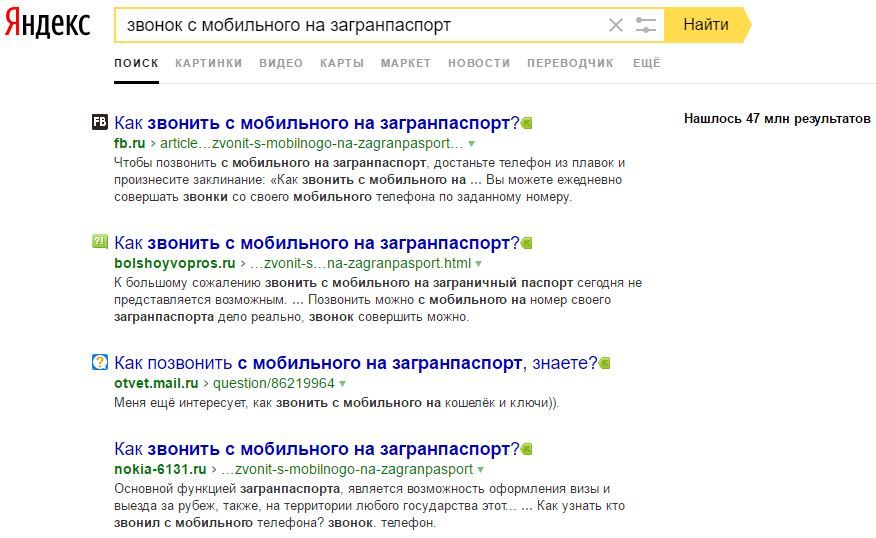Click the green tag icon after the nokia-6131.ru title

[x=527, y=449]
